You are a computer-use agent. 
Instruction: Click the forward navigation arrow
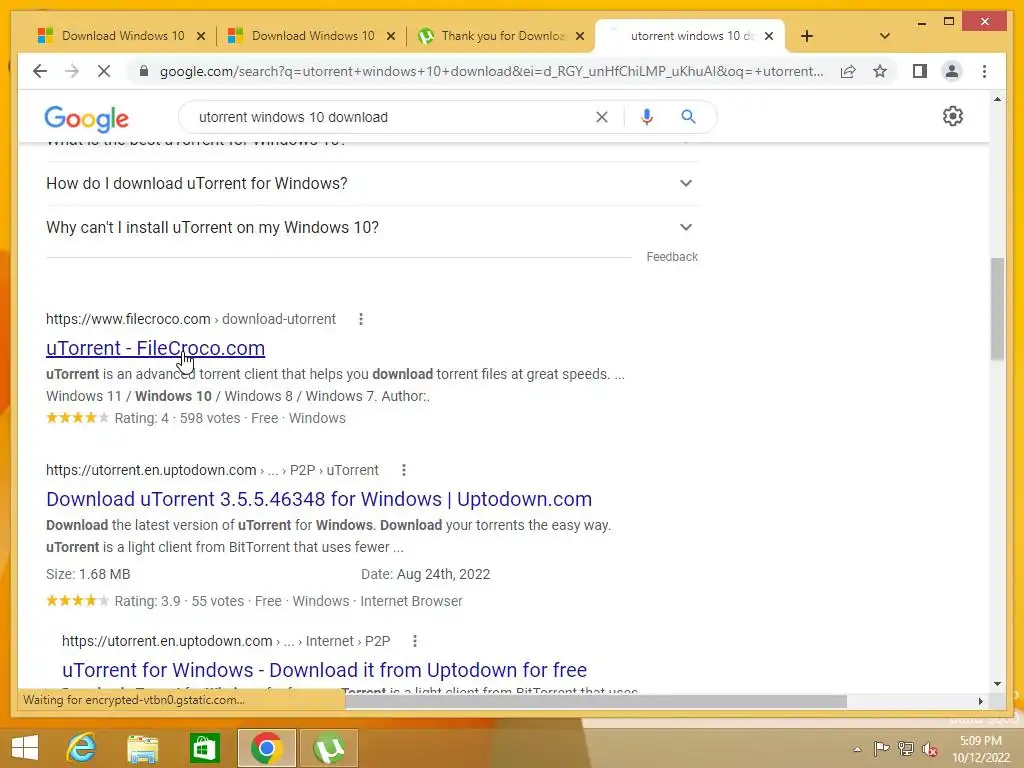tap(72, 71)
